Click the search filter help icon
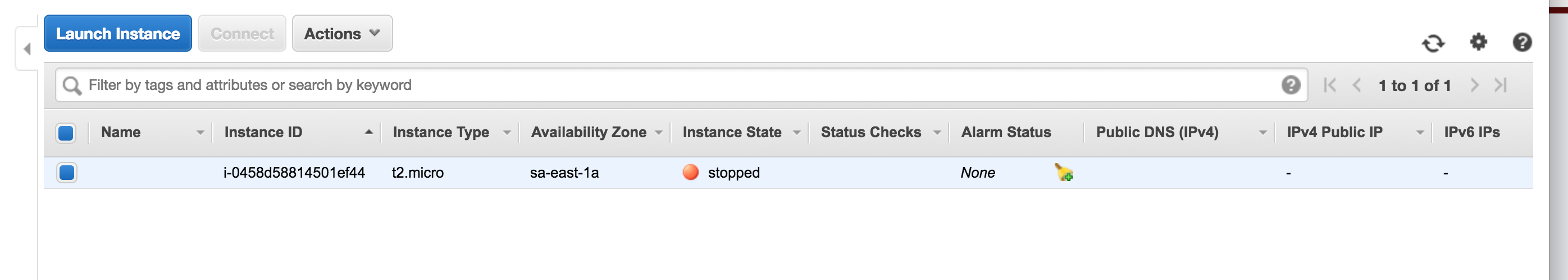This screenshot has width=1568, height=280. click(x=1291, y=85)
